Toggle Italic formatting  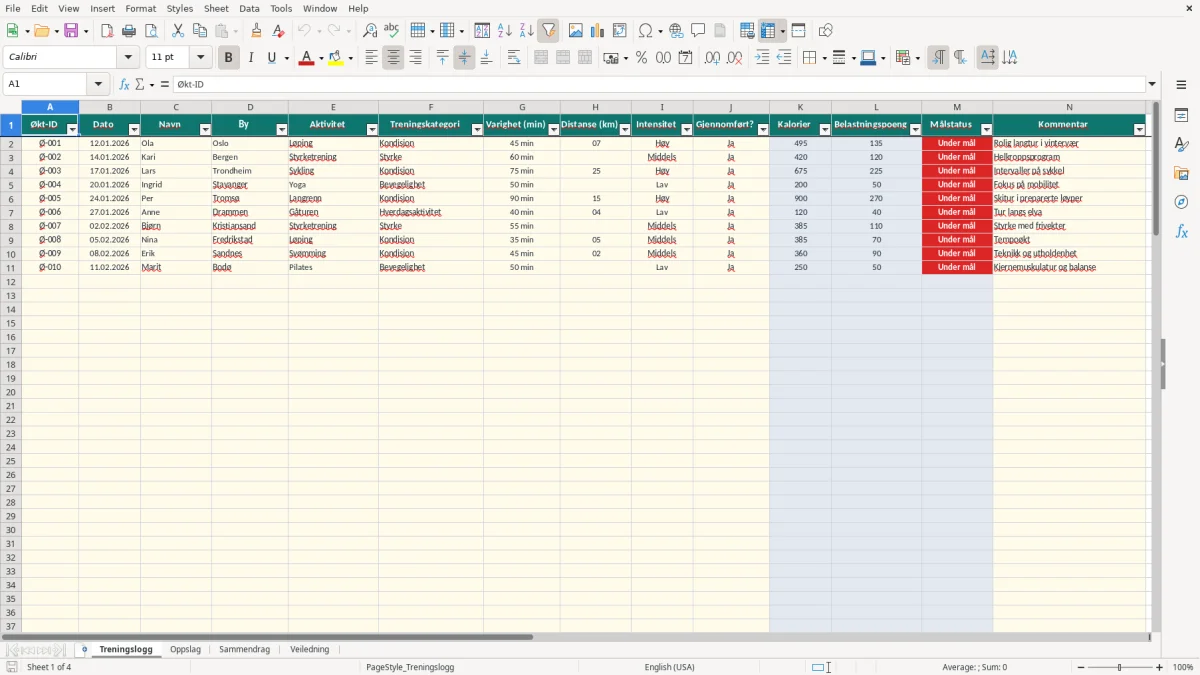pos(250,58)
